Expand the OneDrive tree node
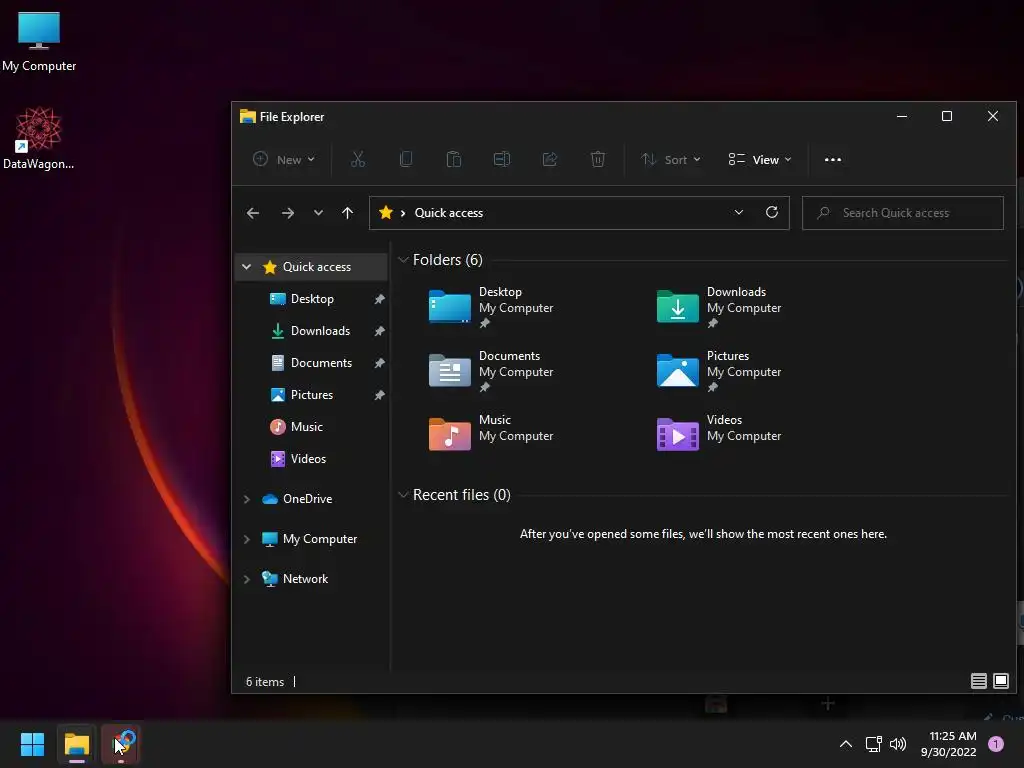Image resolution: width=1024 pixels, height=768 pixels. tap(246, 499)
